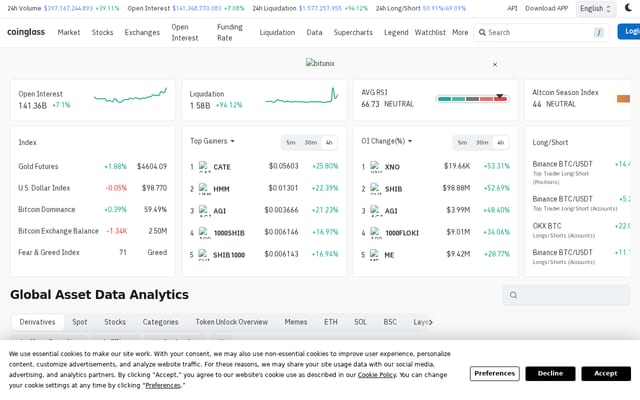Open the Supercharts menu
Image resolution: width=640 pixels, height=400 pixels.
pyautogui.click(x=353, y=32)
